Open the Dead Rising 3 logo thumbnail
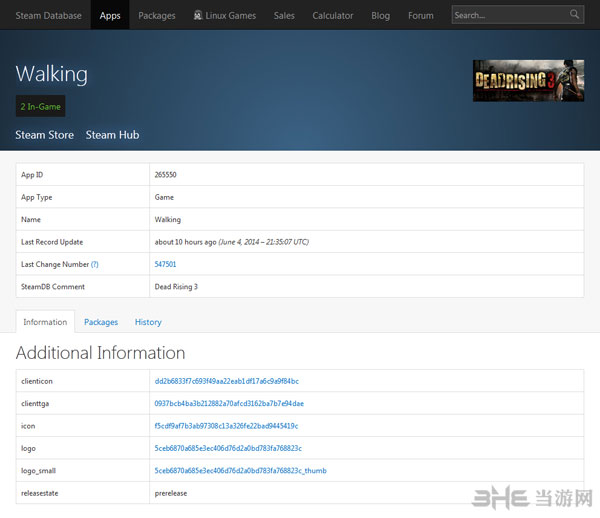The image size is (600, 518). coord(528,81)
